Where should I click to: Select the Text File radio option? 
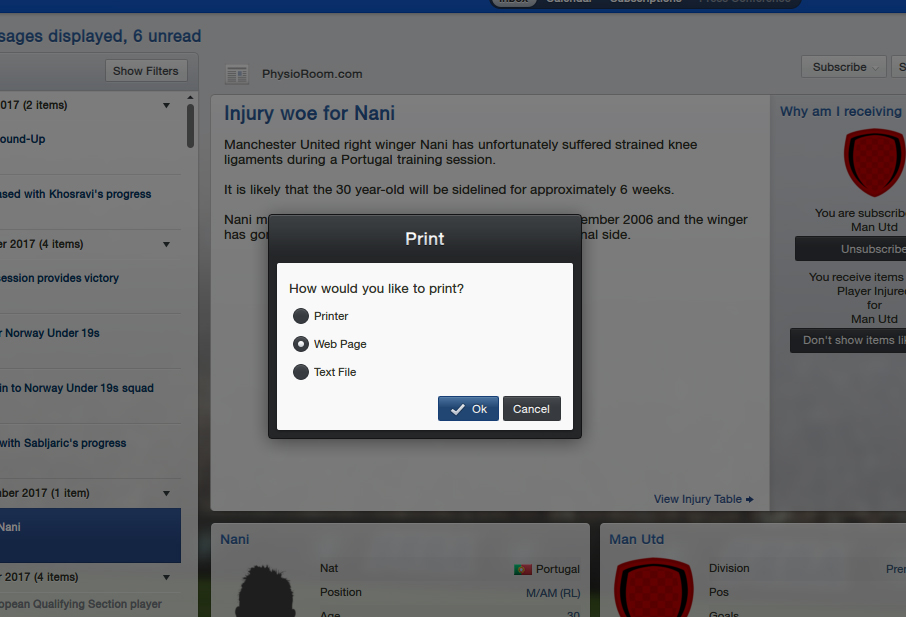[300, 372]
